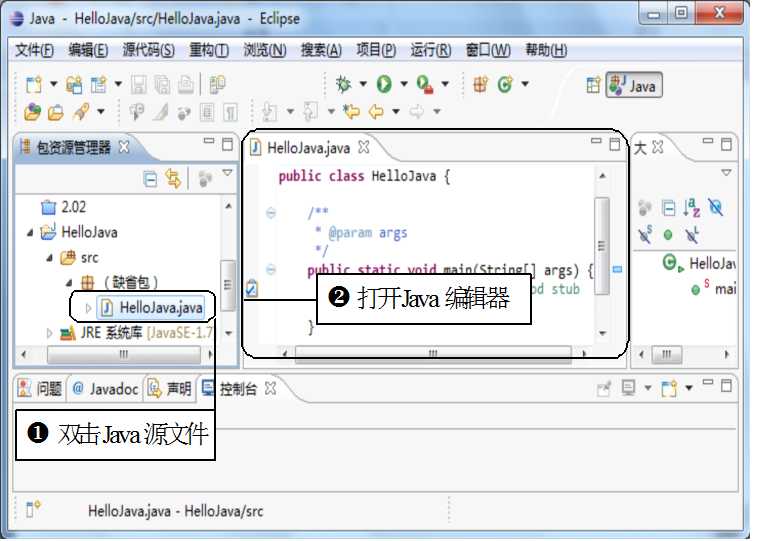
Task: Switch to the Javadoc tab
Action: click(105, 388)
